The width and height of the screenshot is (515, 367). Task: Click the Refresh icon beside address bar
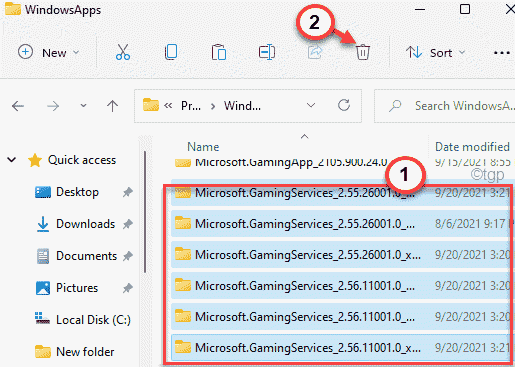tap(344, 105)
